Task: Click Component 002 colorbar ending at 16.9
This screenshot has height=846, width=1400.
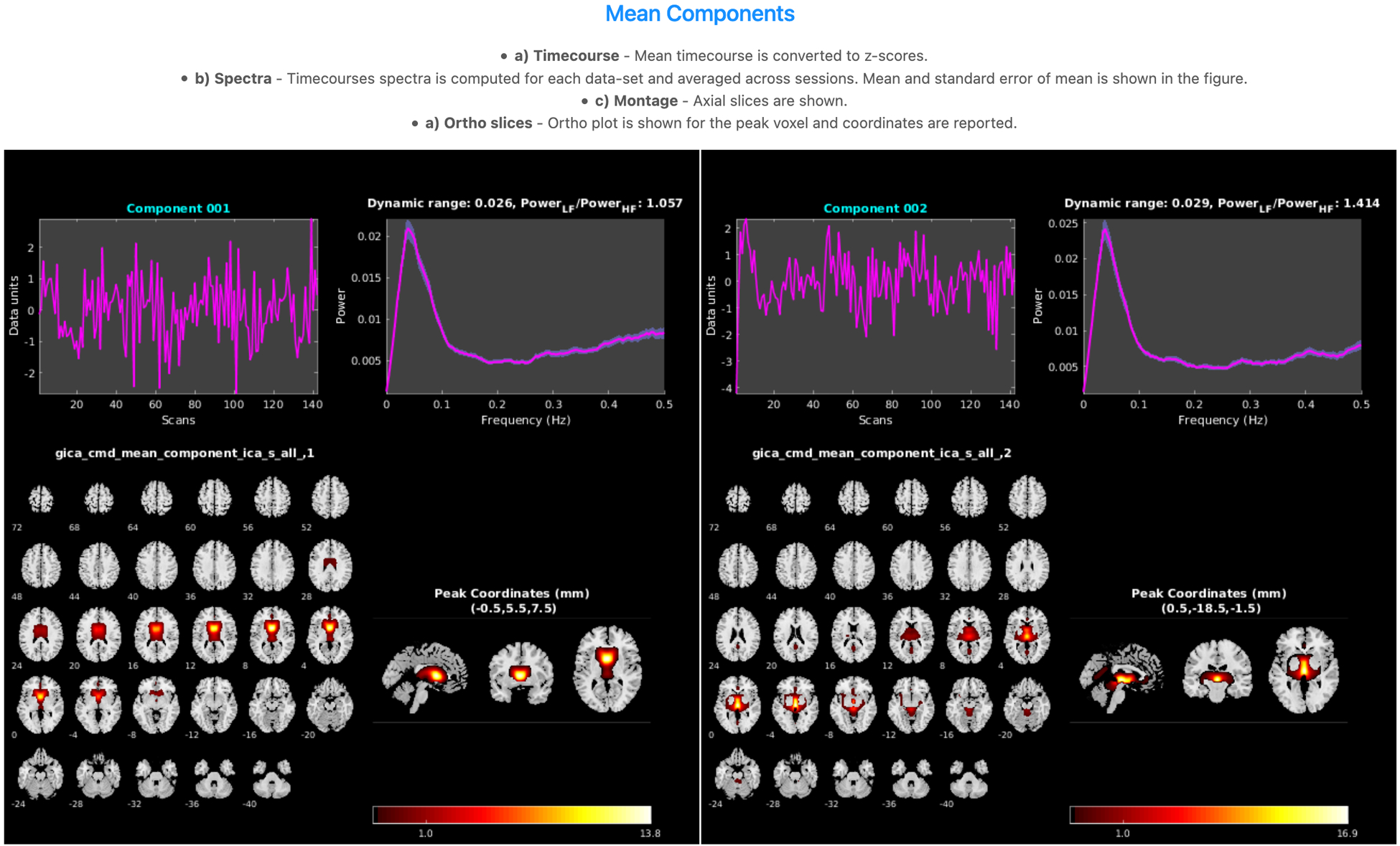Action: [x=1209, y=814]
